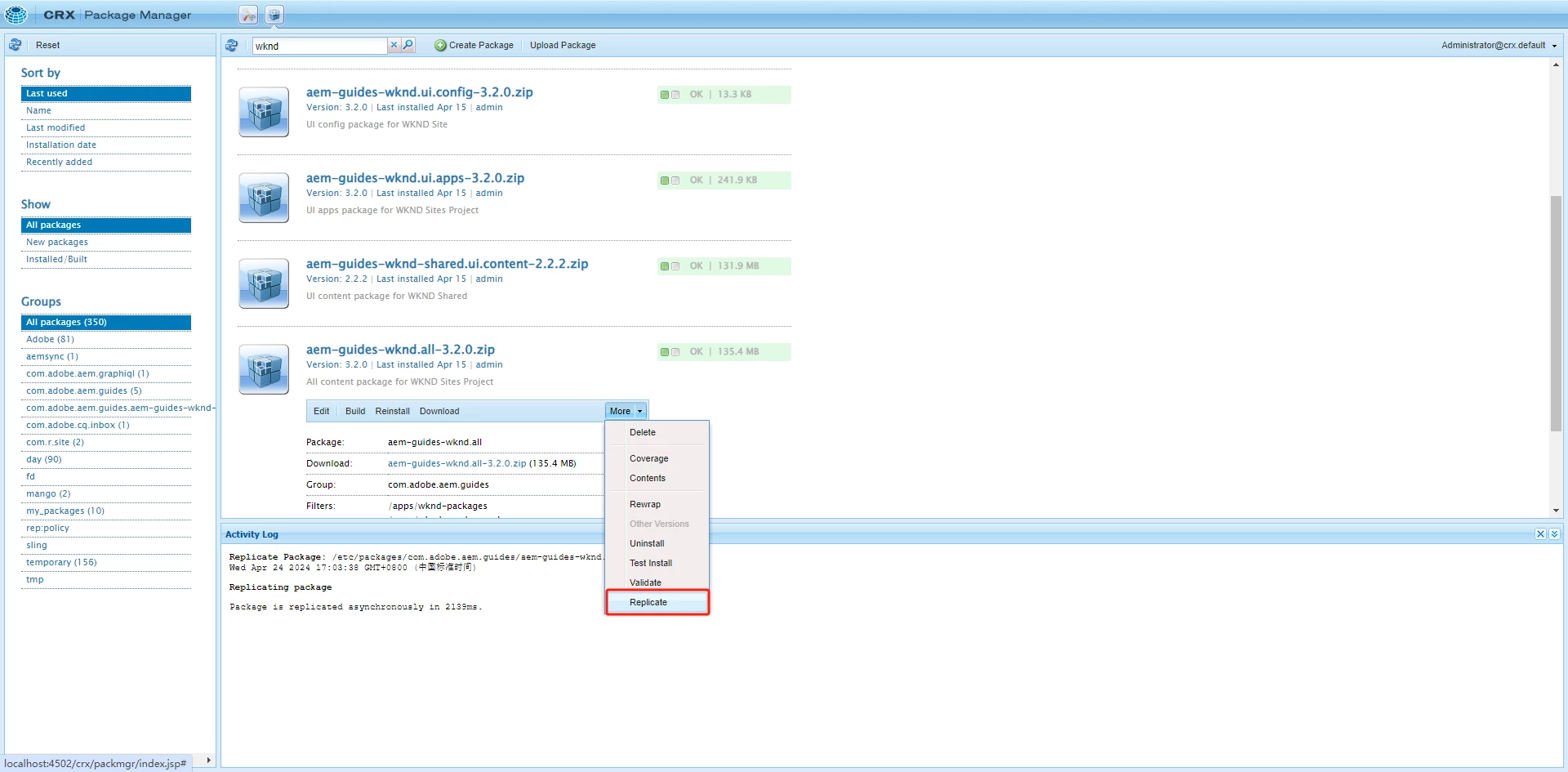This screenshot has height=772, width=1568.
Task: Sort packages by Installation date
Action: [106, 145]
